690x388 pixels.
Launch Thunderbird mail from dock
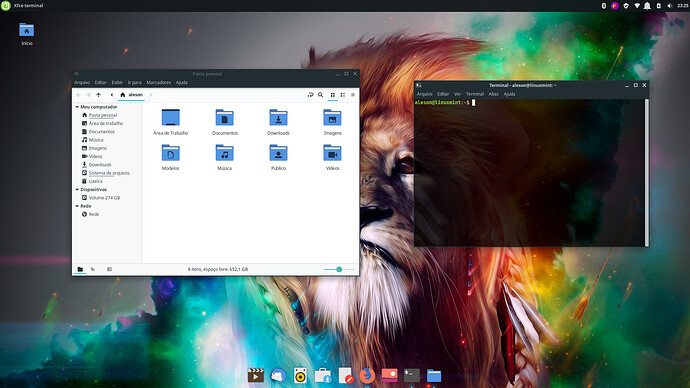[x=278, y=375]
